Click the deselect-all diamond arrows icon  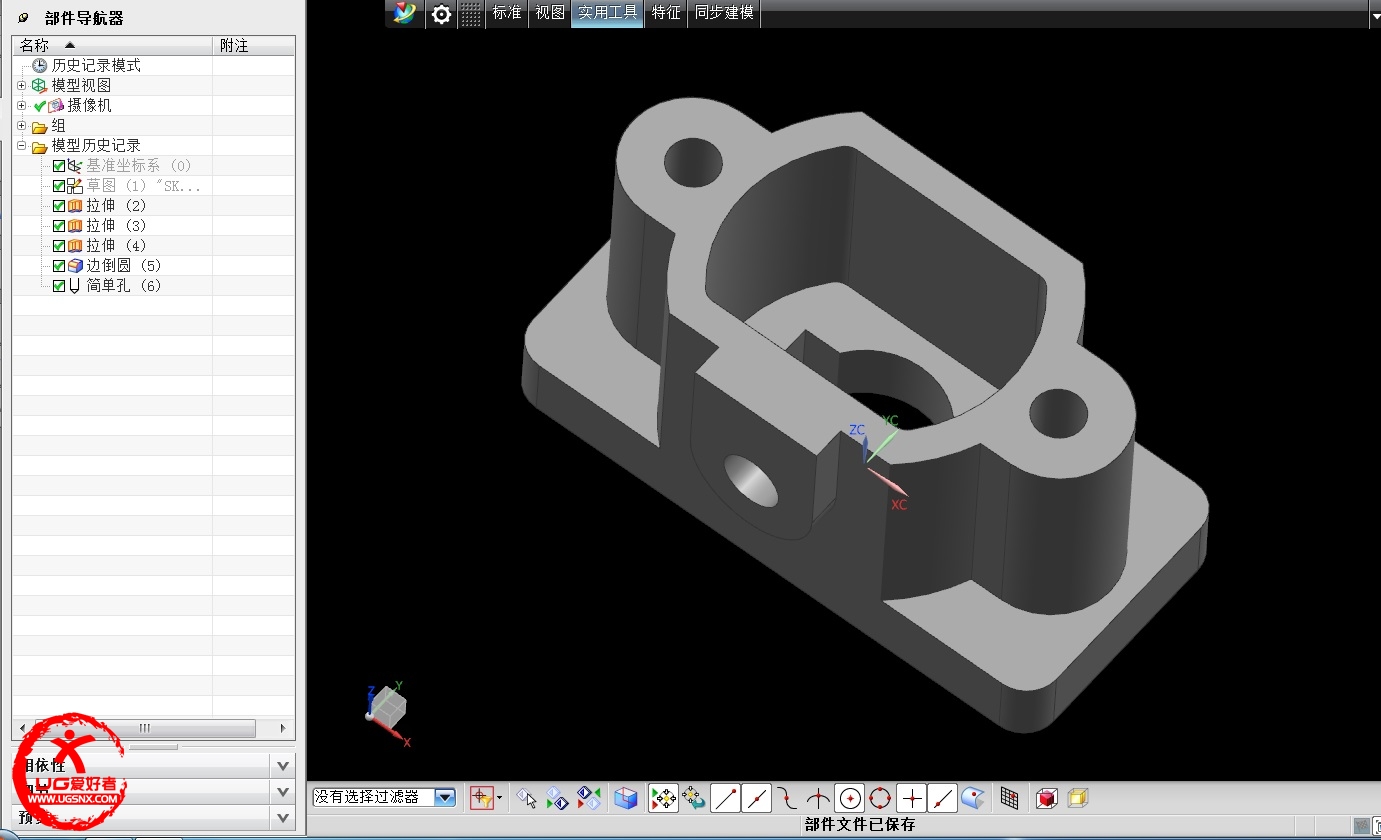tap(590, 798)
